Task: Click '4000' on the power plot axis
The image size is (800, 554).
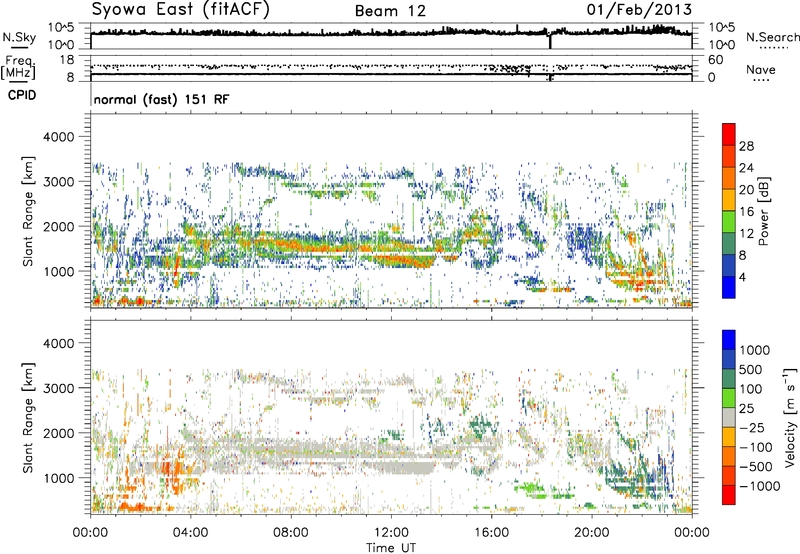Action: pos(59,137)
